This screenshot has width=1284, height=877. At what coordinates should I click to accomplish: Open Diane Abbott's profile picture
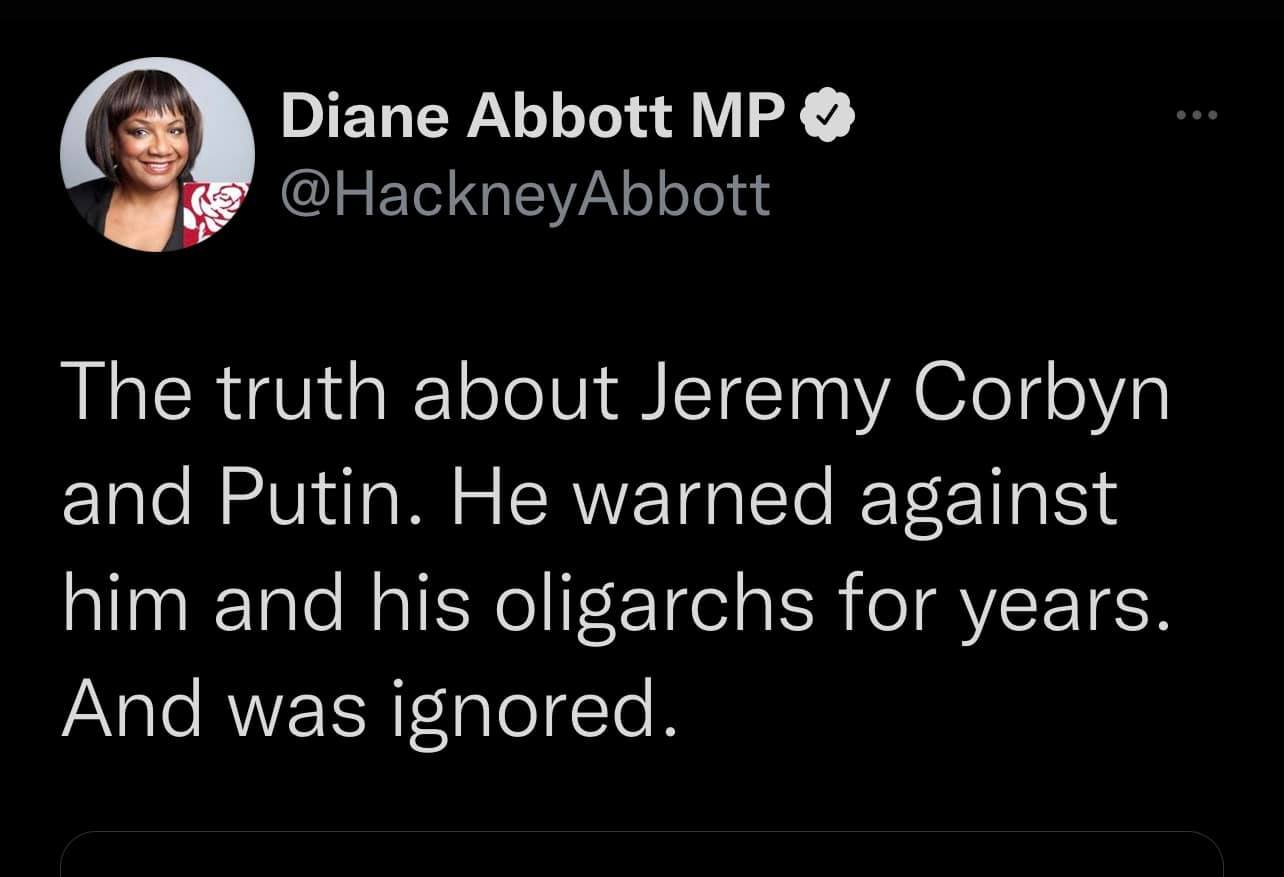[156, 155]
